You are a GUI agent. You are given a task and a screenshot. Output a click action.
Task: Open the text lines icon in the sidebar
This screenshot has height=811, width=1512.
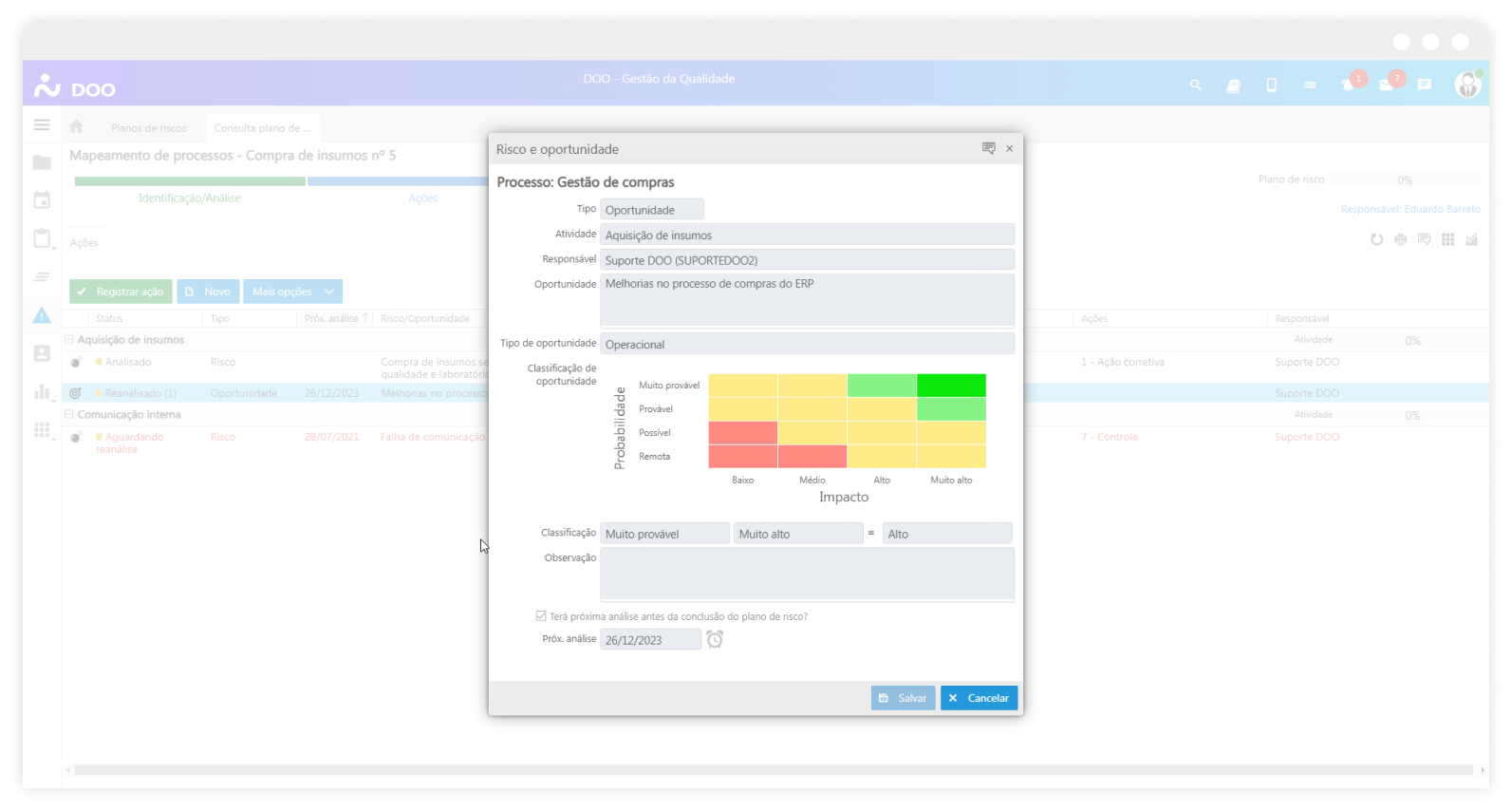click(x=42, y=277)
